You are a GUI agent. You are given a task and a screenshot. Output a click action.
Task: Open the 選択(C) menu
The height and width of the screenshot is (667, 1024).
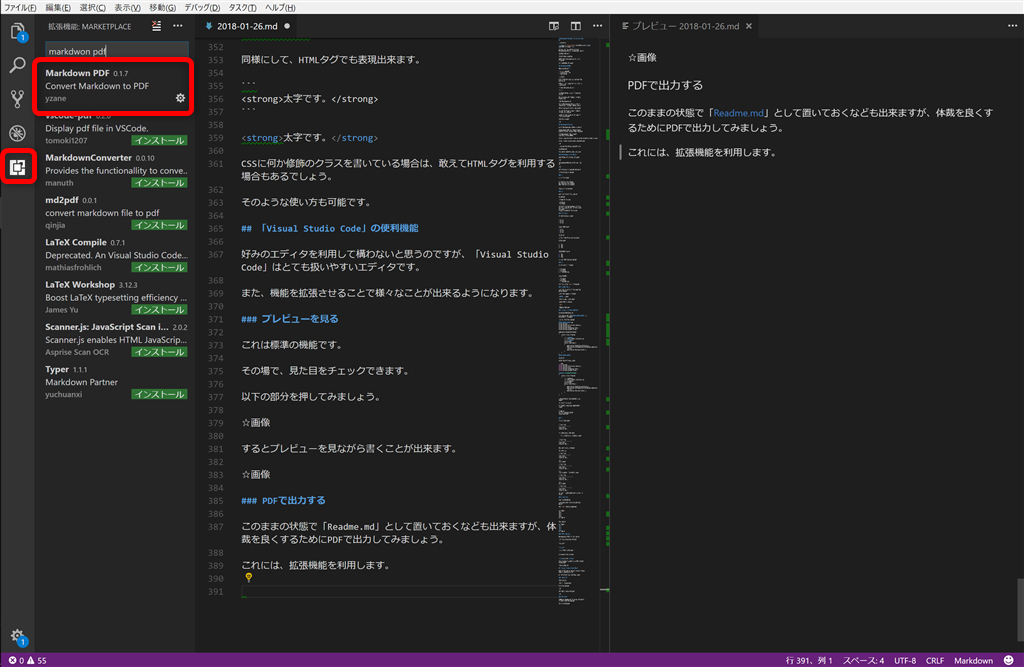(x=92, y=7)
